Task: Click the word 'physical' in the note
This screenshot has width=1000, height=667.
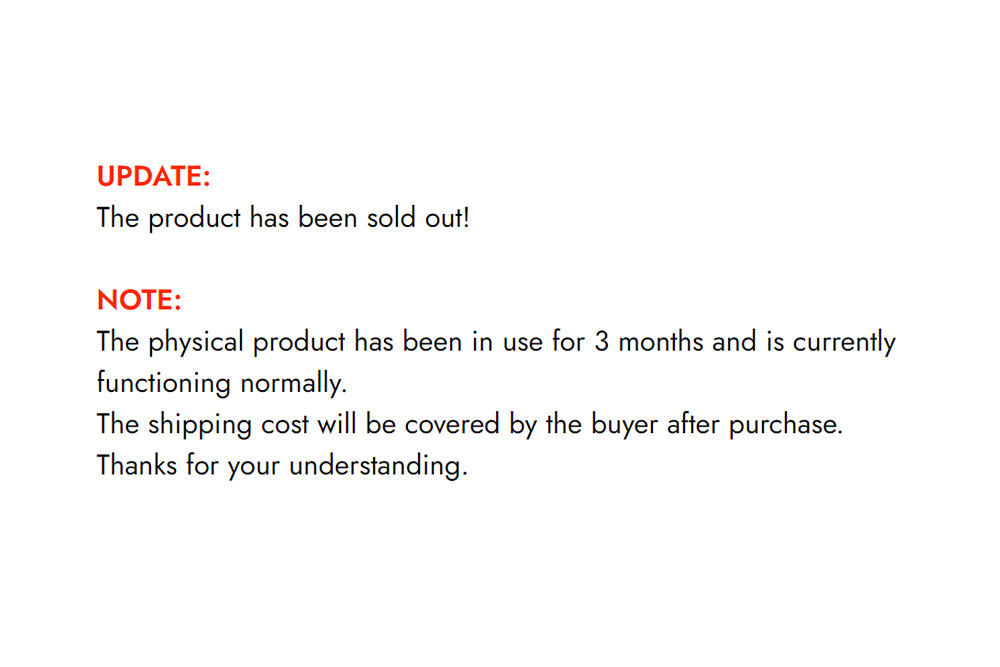Action: click(196, 342)
